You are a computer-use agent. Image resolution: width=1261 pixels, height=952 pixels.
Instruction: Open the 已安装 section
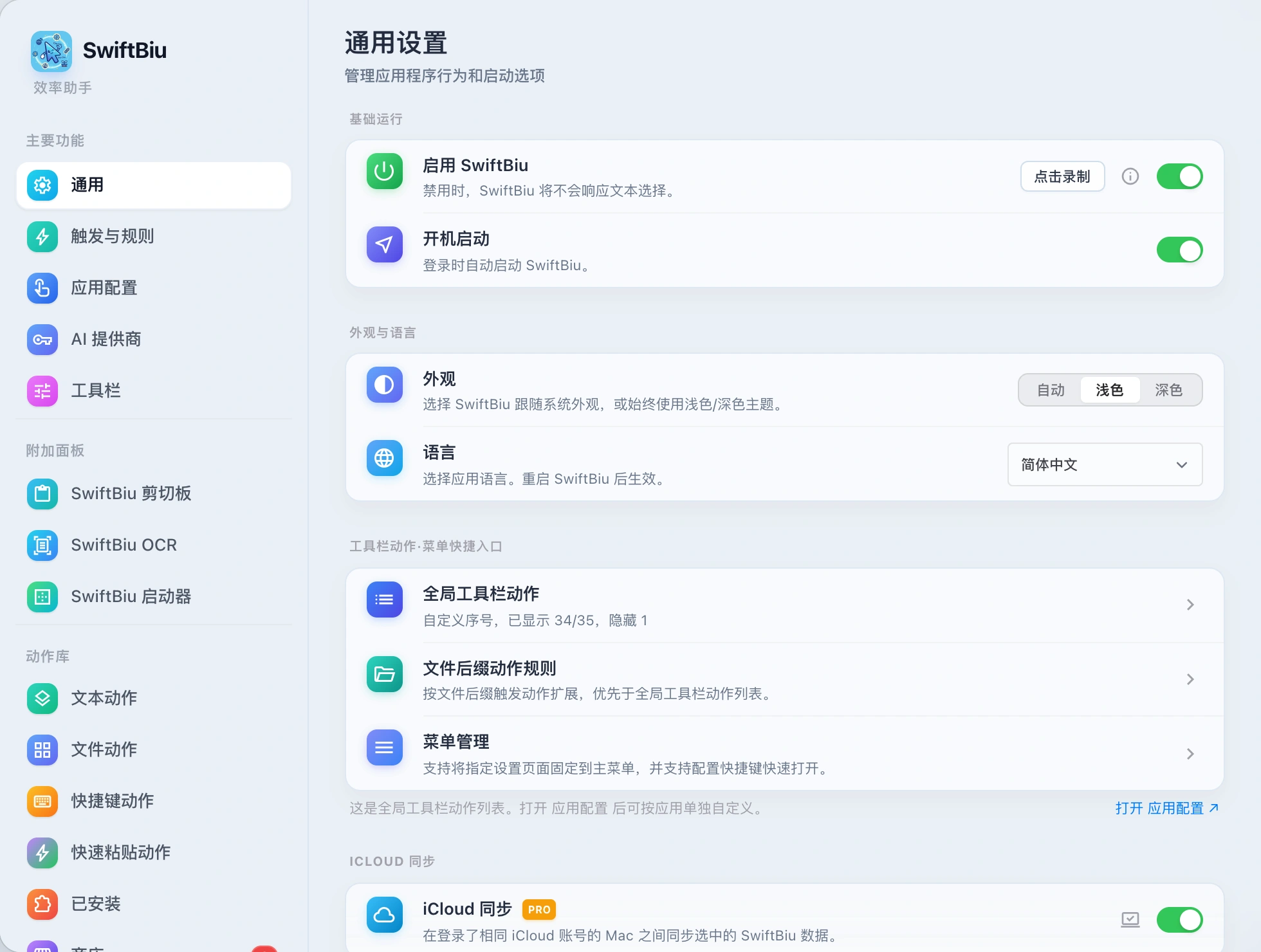[x=154, y=904]
